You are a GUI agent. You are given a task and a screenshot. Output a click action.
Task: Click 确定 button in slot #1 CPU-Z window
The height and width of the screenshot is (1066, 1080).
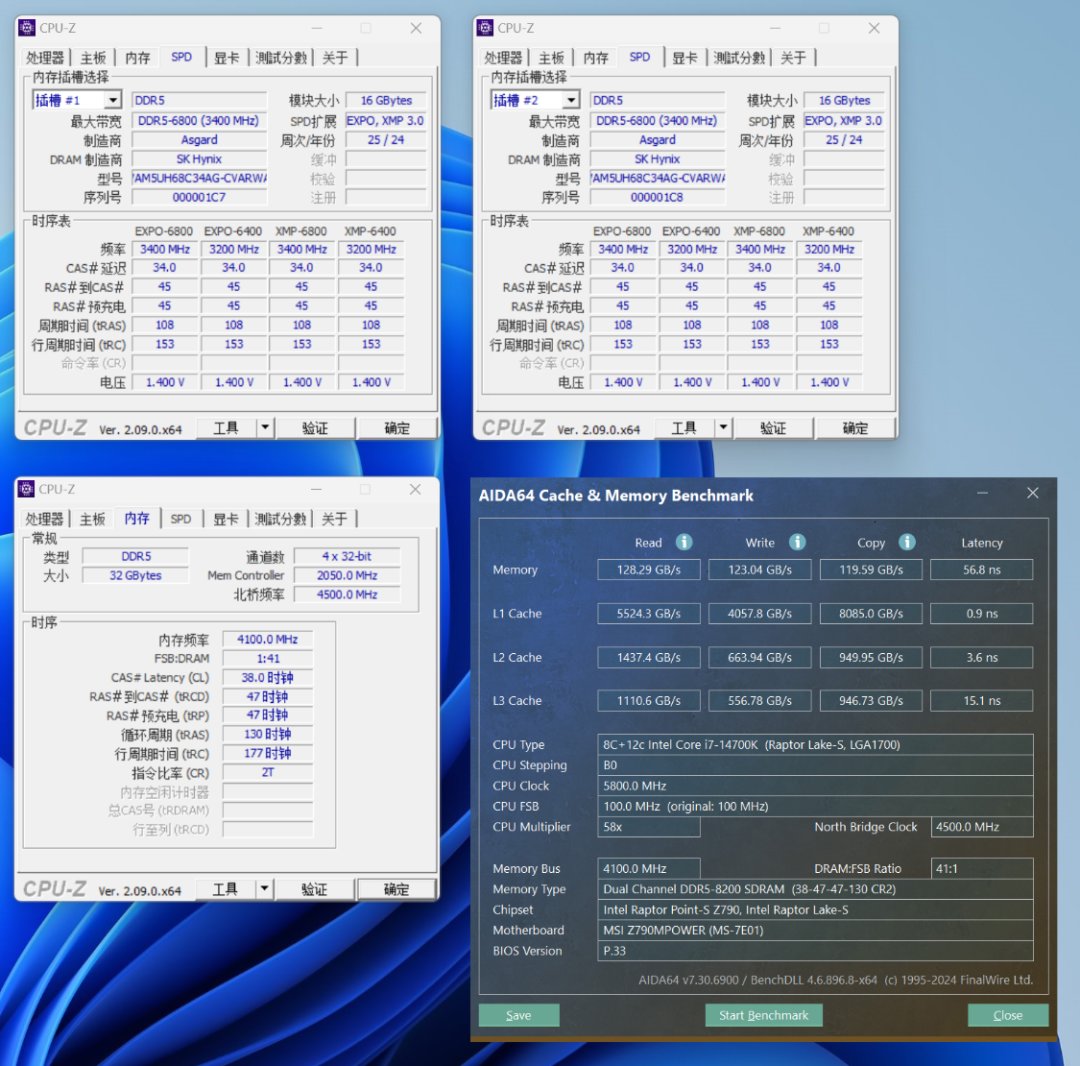397,428
